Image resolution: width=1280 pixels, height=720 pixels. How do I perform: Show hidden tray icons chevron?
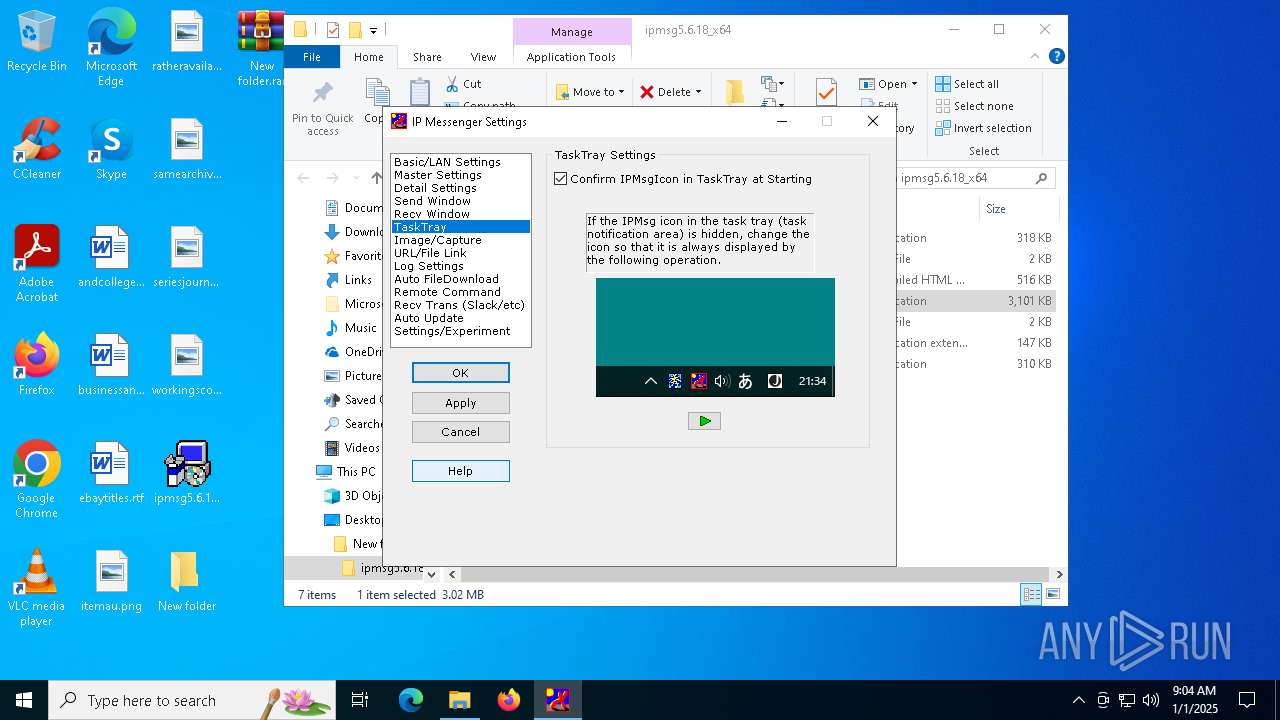pos(1078,700)
